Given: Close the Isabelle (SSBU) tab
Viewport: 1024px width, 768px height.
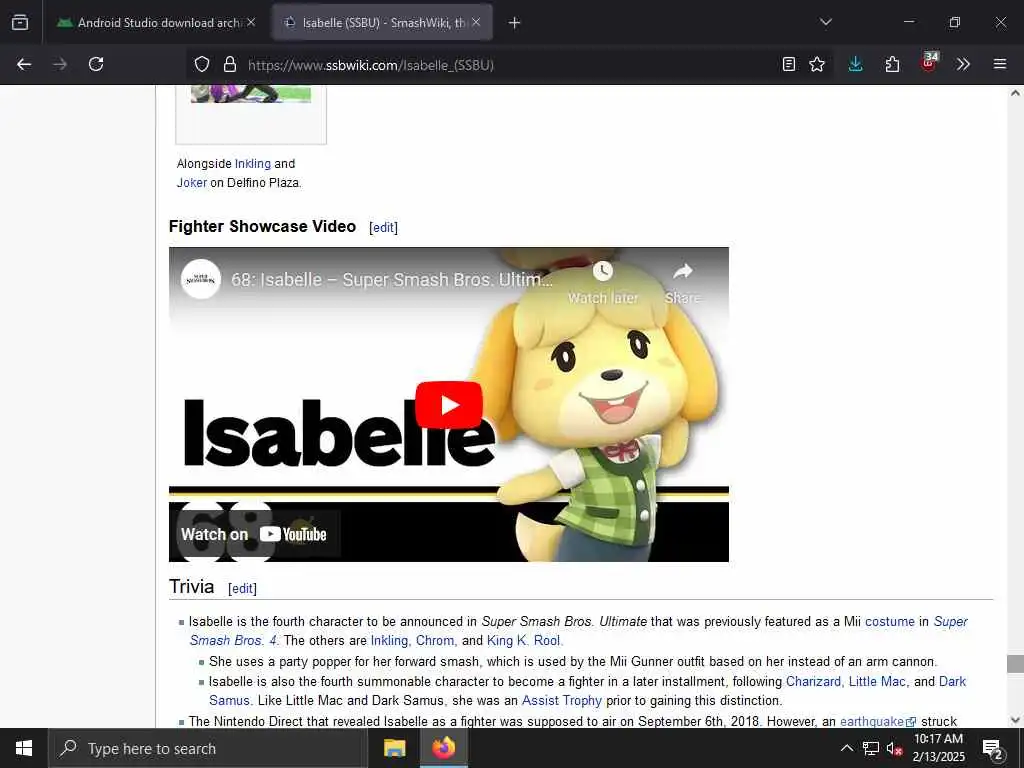Looking at the screenshot, I should point(476,22).
